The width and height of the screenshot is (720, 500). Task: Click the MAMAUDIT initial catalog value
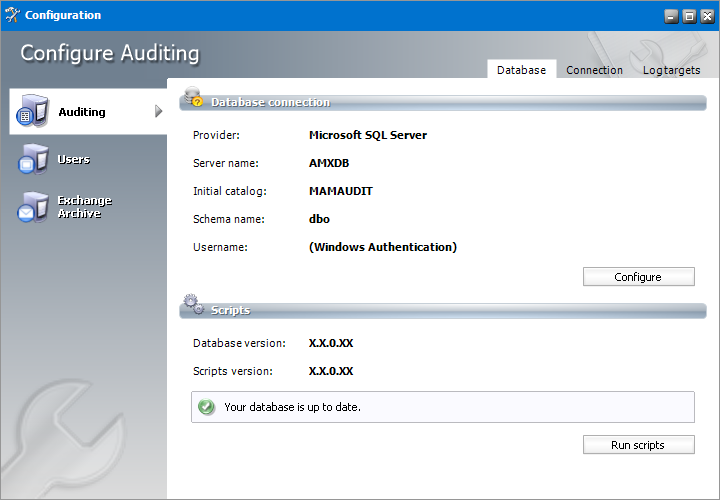[x=341, y=191]
